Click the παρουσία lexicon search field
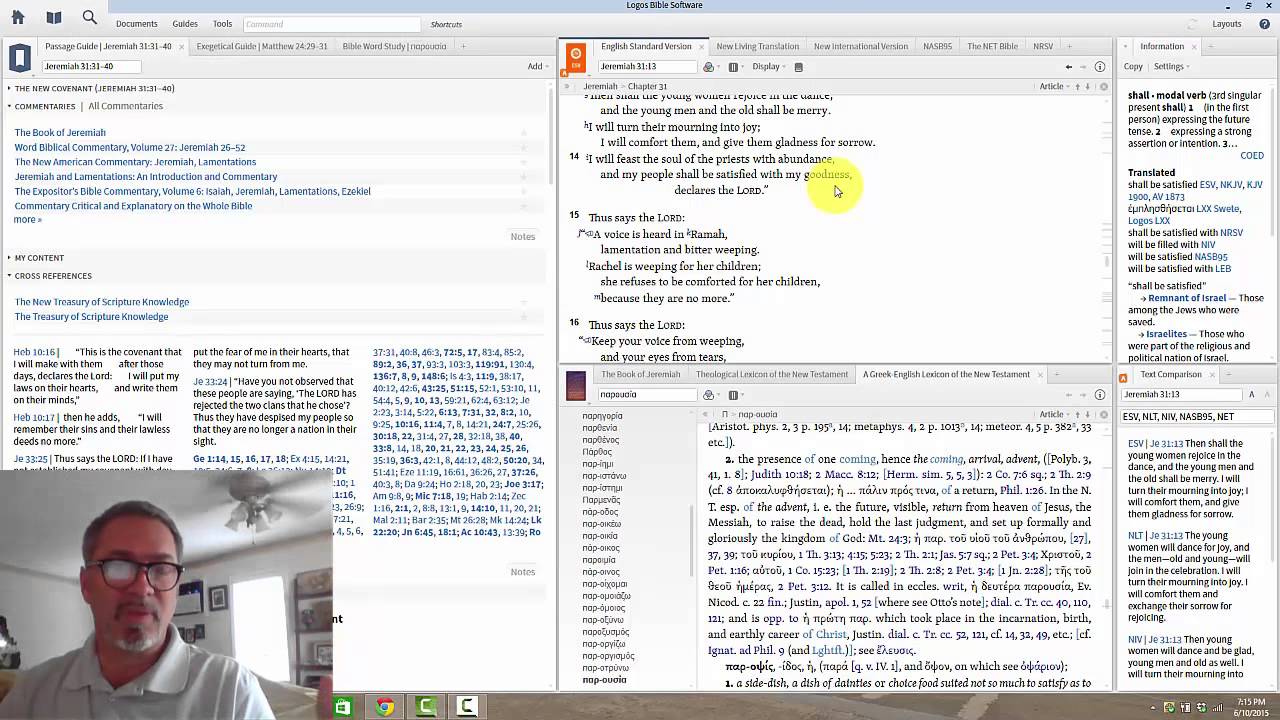1280x720 pixels. pos(646,395)
